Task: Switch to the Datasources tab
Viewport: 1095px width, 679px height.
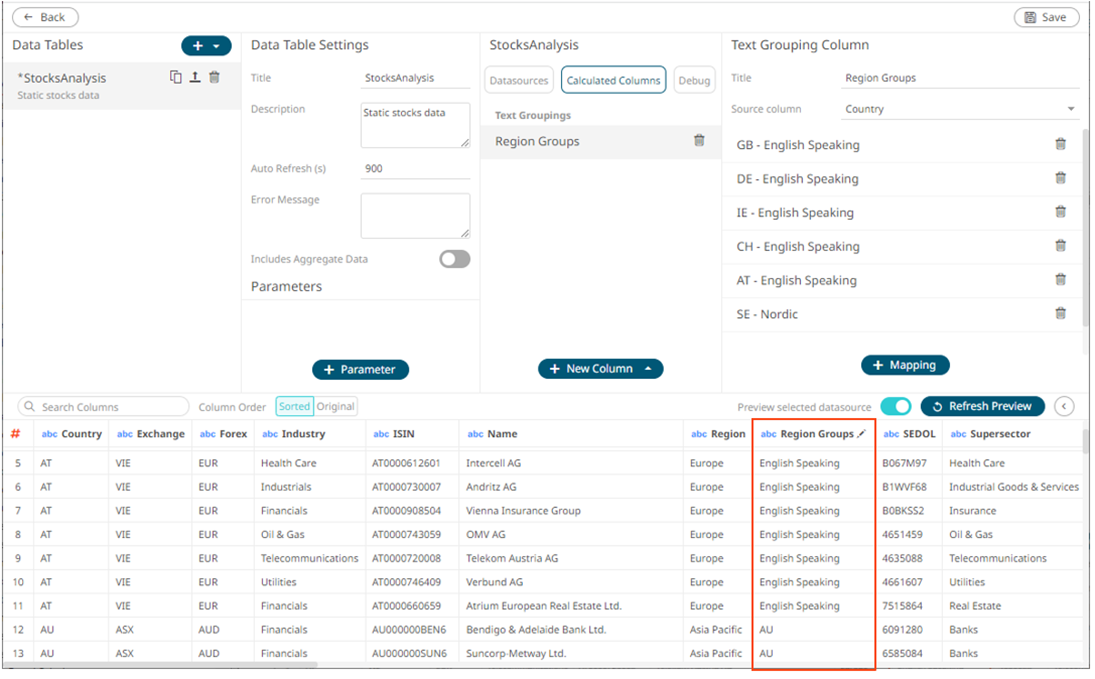Action: point(520,81)
